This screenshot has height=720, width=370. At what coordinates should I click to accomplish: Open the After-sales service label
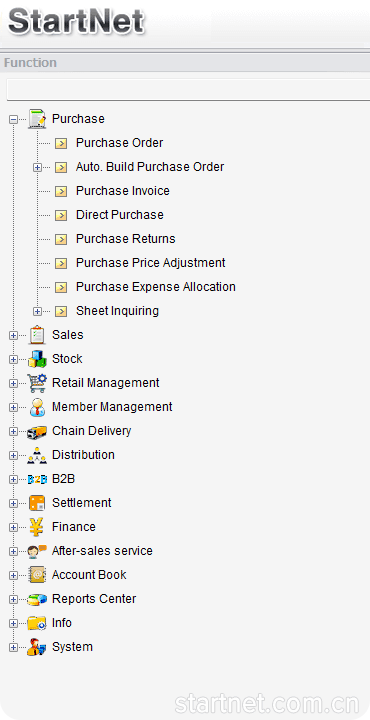click(102, 551)
